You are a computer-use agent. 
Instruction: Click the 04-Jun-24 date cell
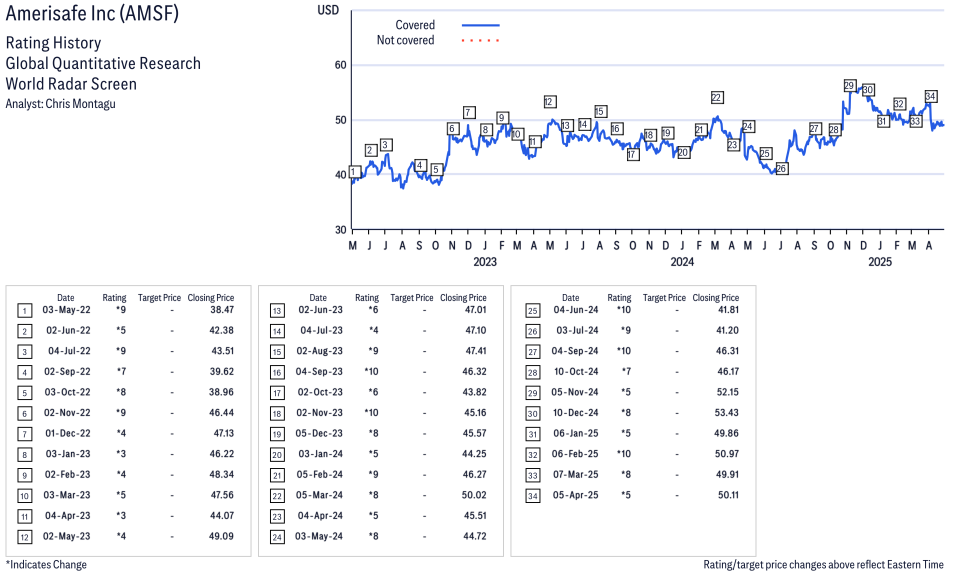tap(576, 310)
